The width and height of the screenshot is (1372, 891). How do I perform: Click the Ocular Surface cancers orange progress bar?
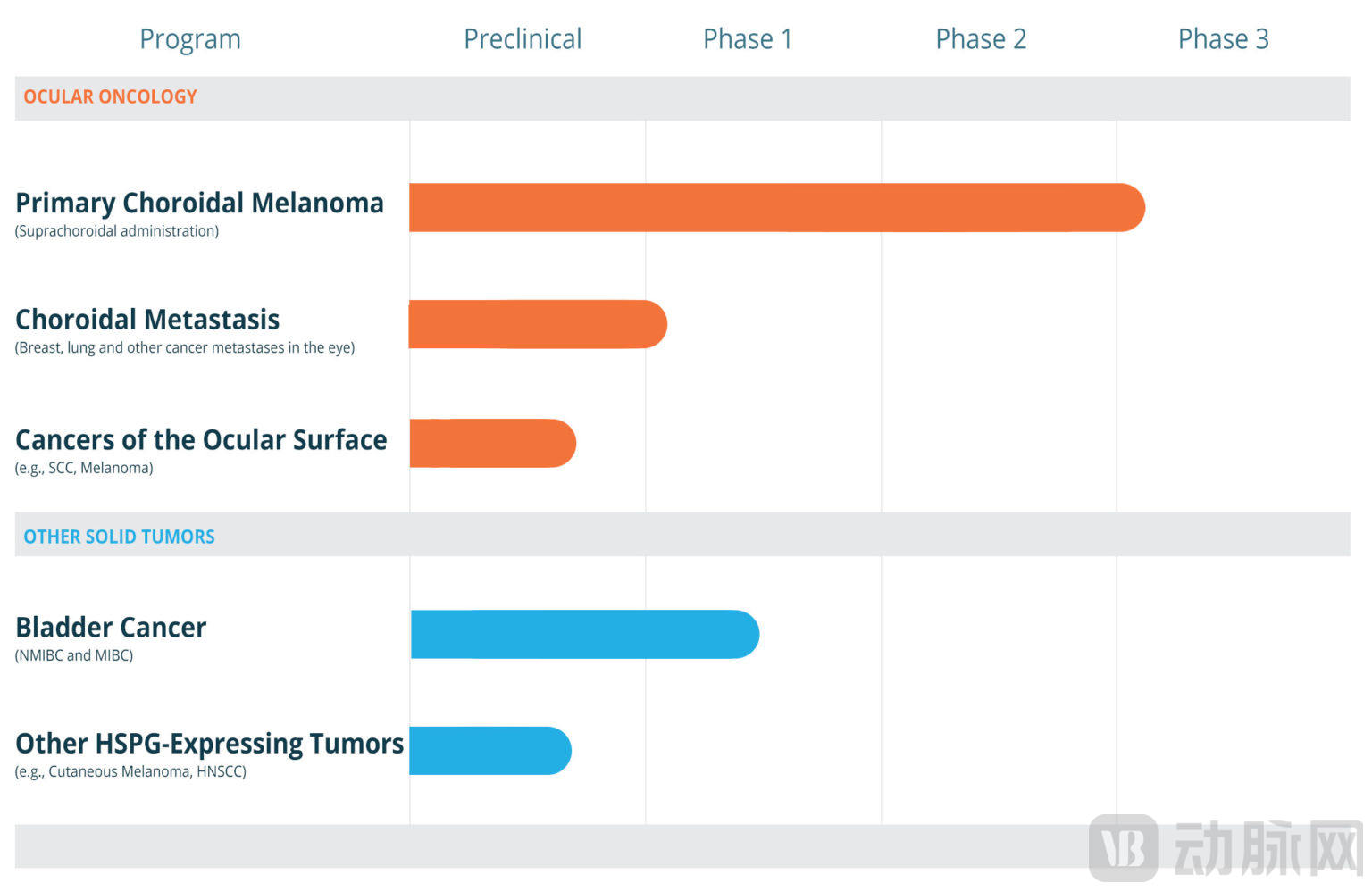coord(491,443)
